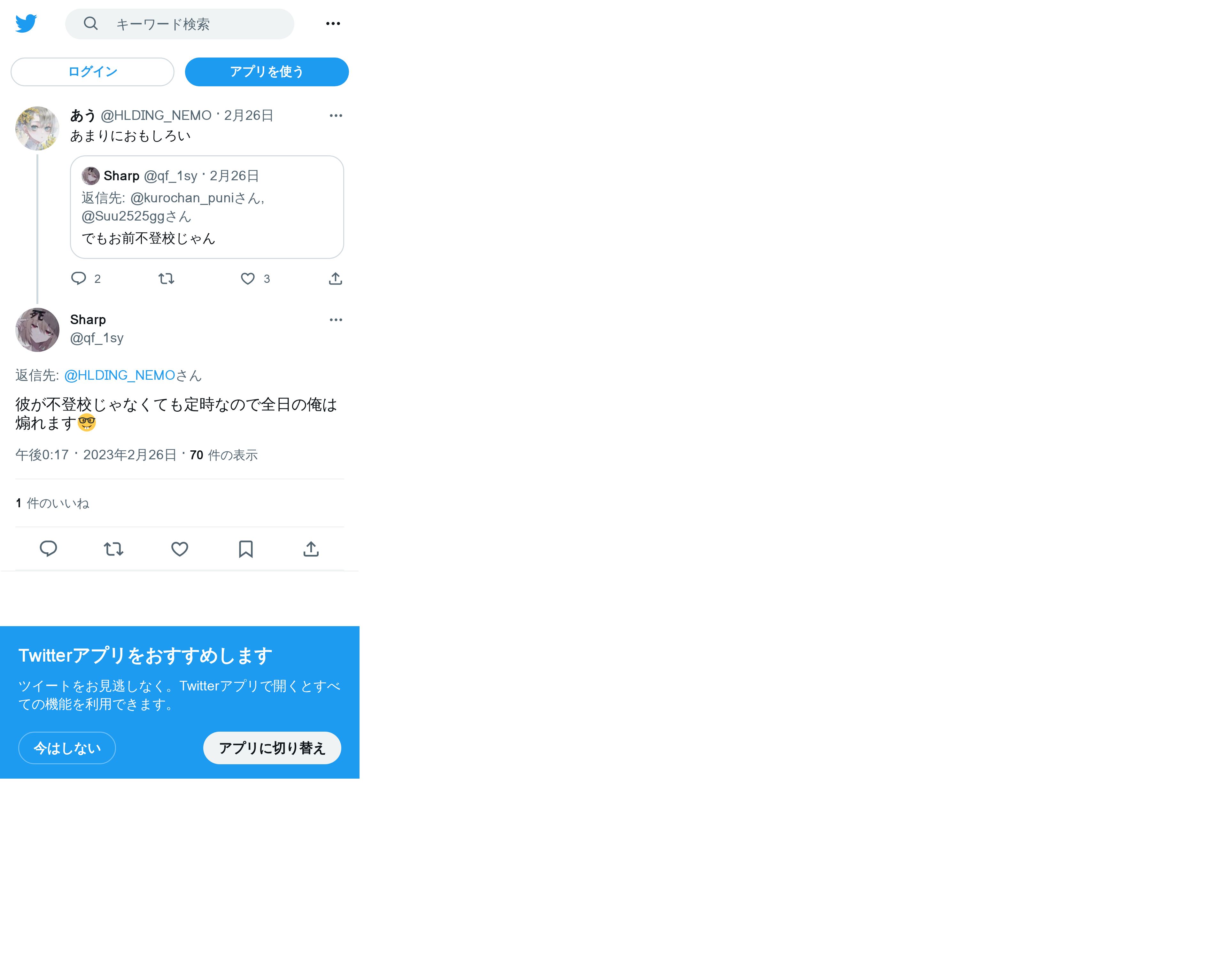This screenshot has height=980, width=1231.
Task: Open more options for the あう tweet
Action: coord(336,115)
